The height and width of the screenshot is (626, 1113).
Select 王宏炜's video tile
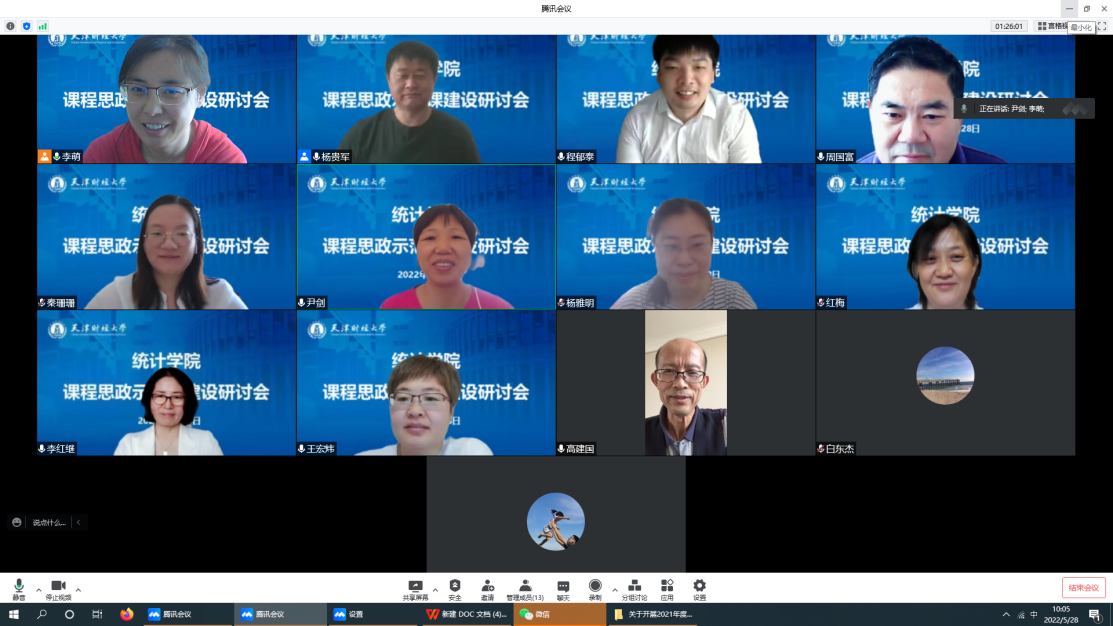(x=426, y=383)
